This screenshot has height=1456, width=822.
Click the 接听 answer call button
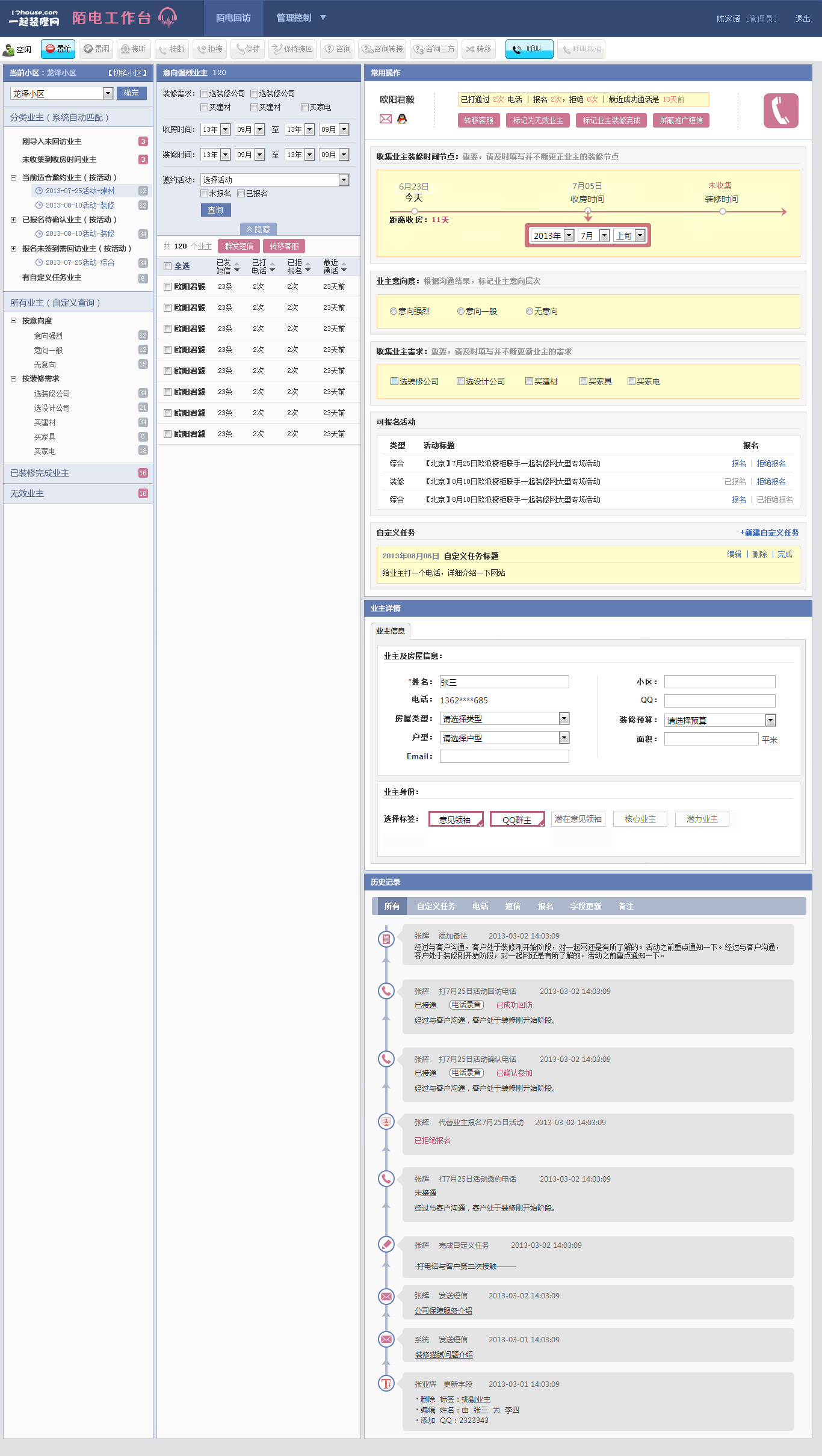133,49
